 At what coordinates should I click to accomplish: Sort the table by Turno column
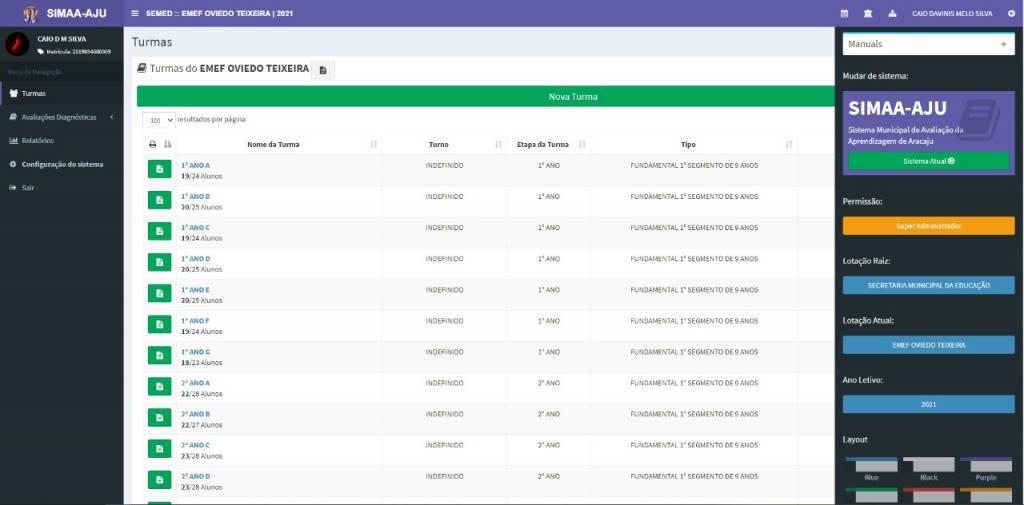[x=444, y=144]
